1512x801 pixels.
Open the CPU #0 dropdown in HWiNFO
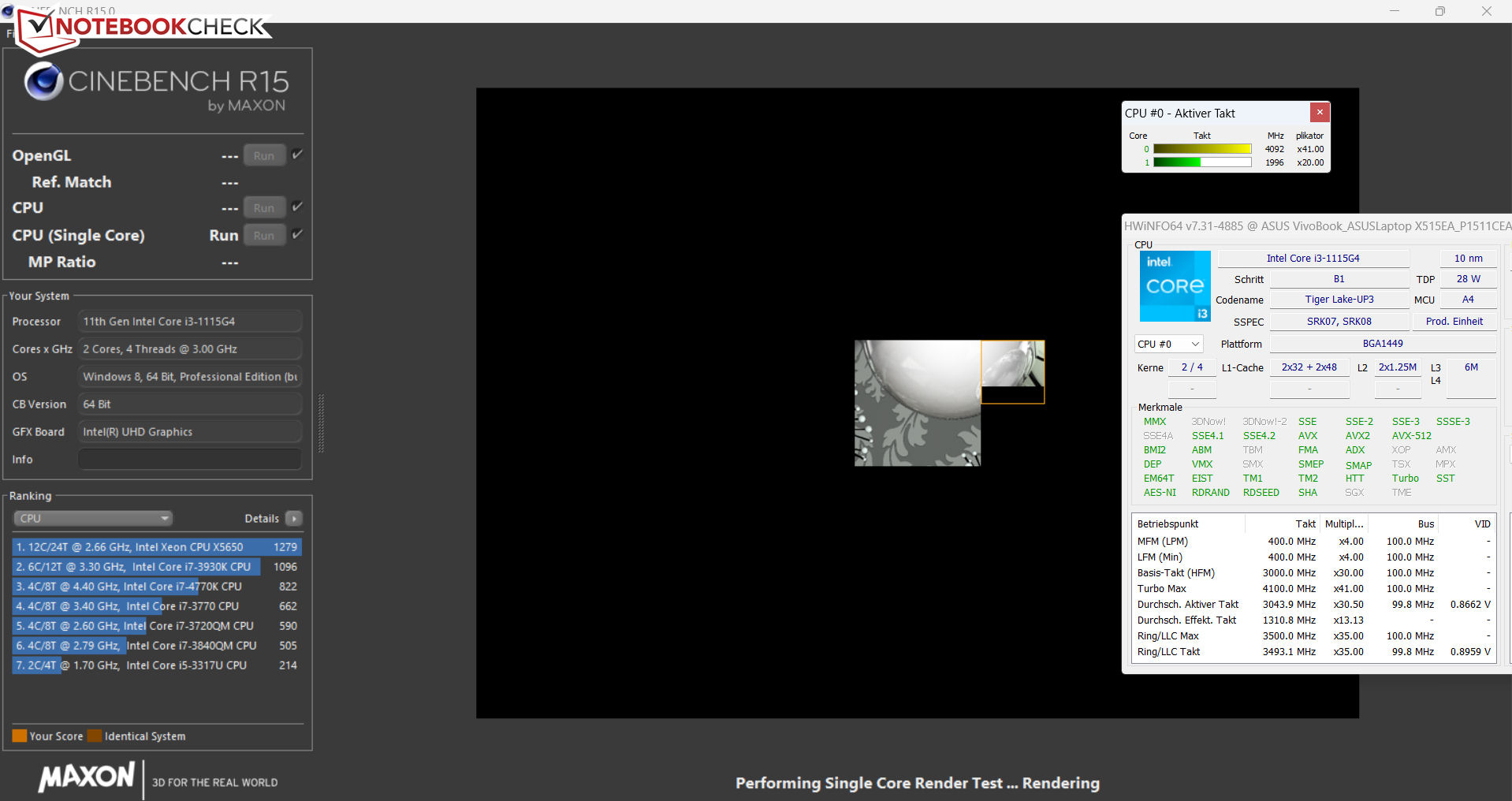1168,344
